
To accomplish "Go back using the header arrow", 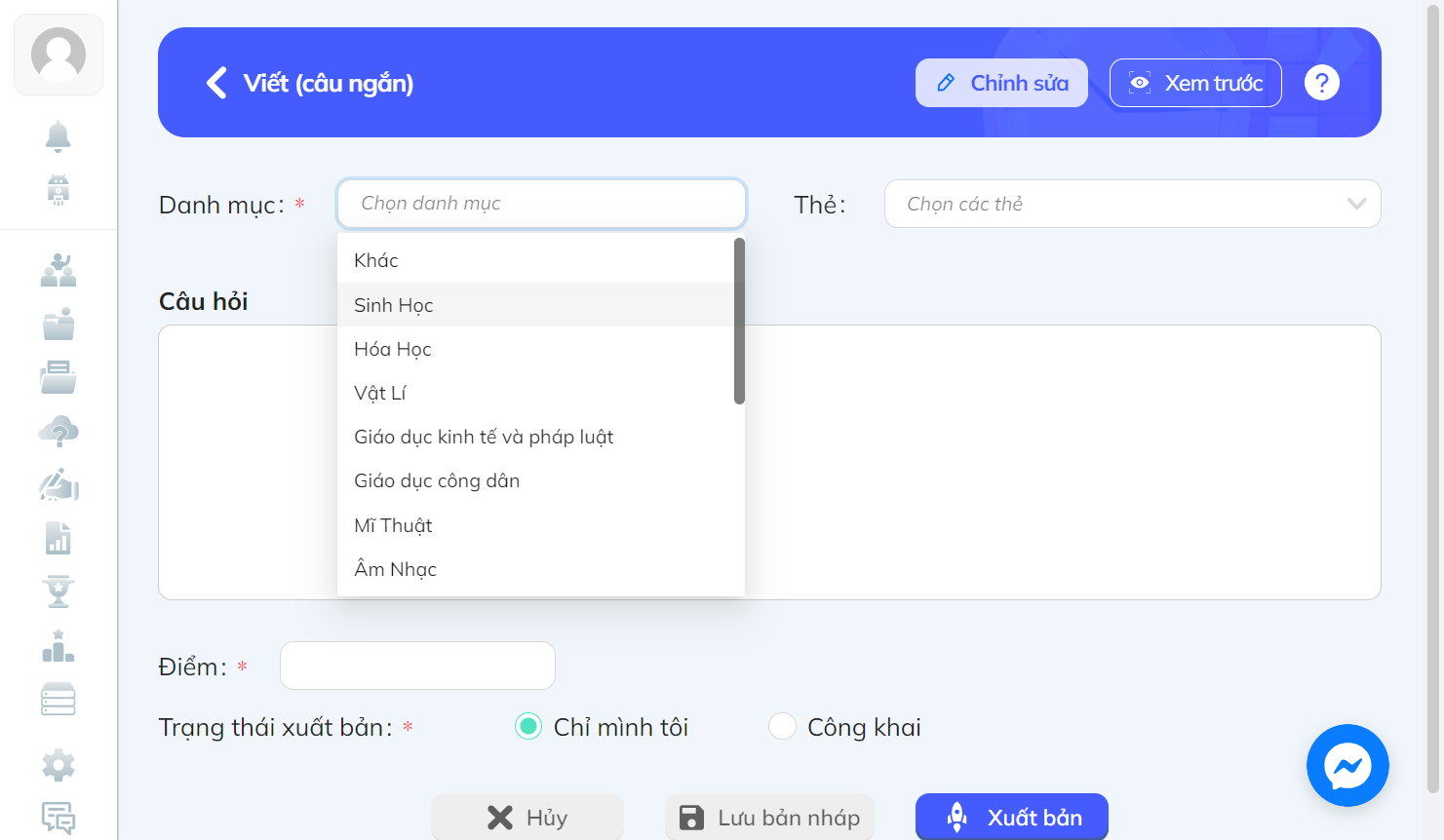I will coord(216,83).
